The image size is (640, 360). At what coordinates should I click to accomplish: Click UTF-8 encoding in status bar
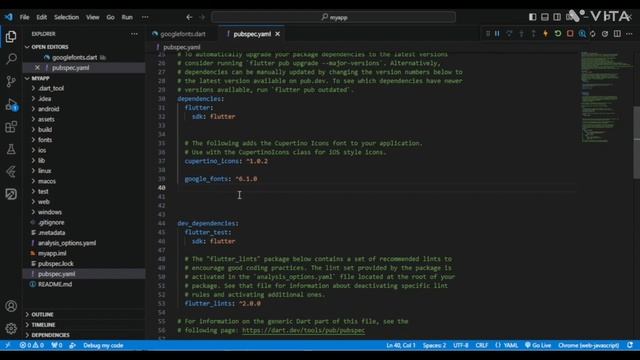click(x=461, y=345)
